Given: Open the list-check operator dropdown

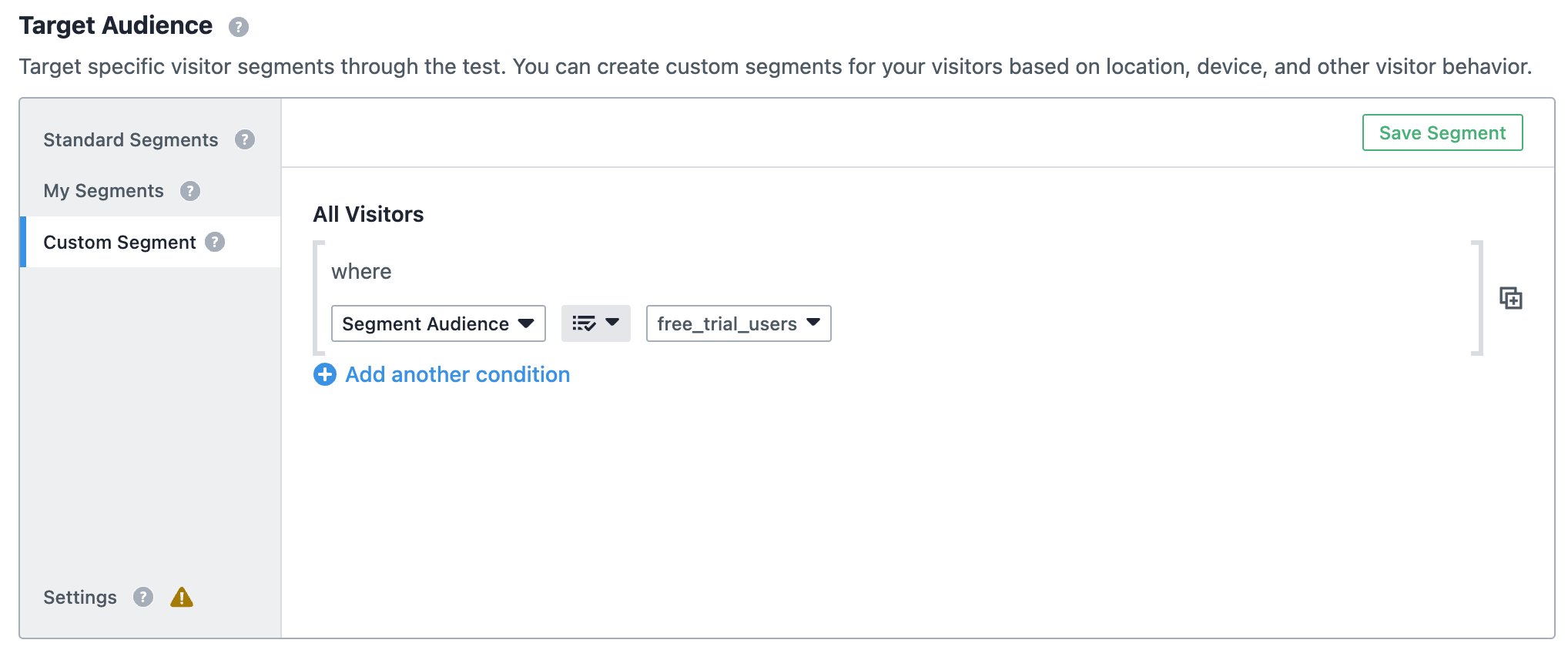Looking at the screenshot, I should 596,323.
